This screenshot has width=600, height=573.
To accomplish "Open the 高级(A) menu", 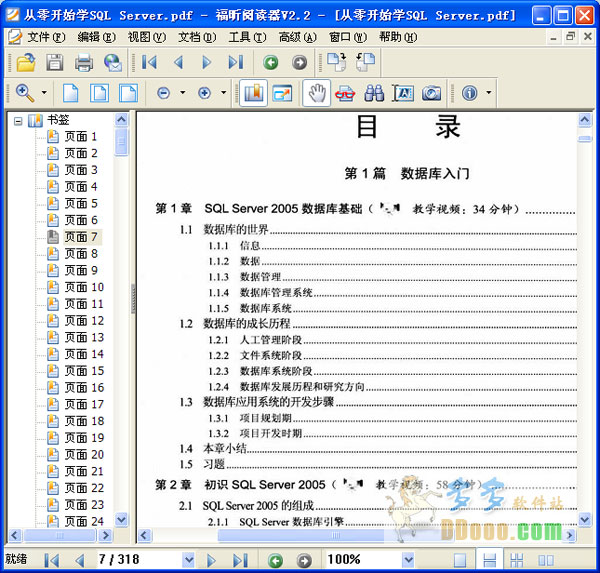I will [298, 37].
